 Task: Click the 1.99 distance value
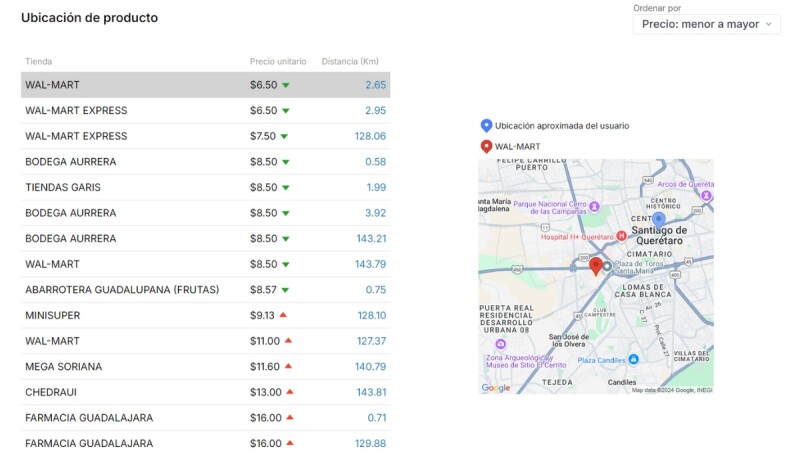coord(376,187)
